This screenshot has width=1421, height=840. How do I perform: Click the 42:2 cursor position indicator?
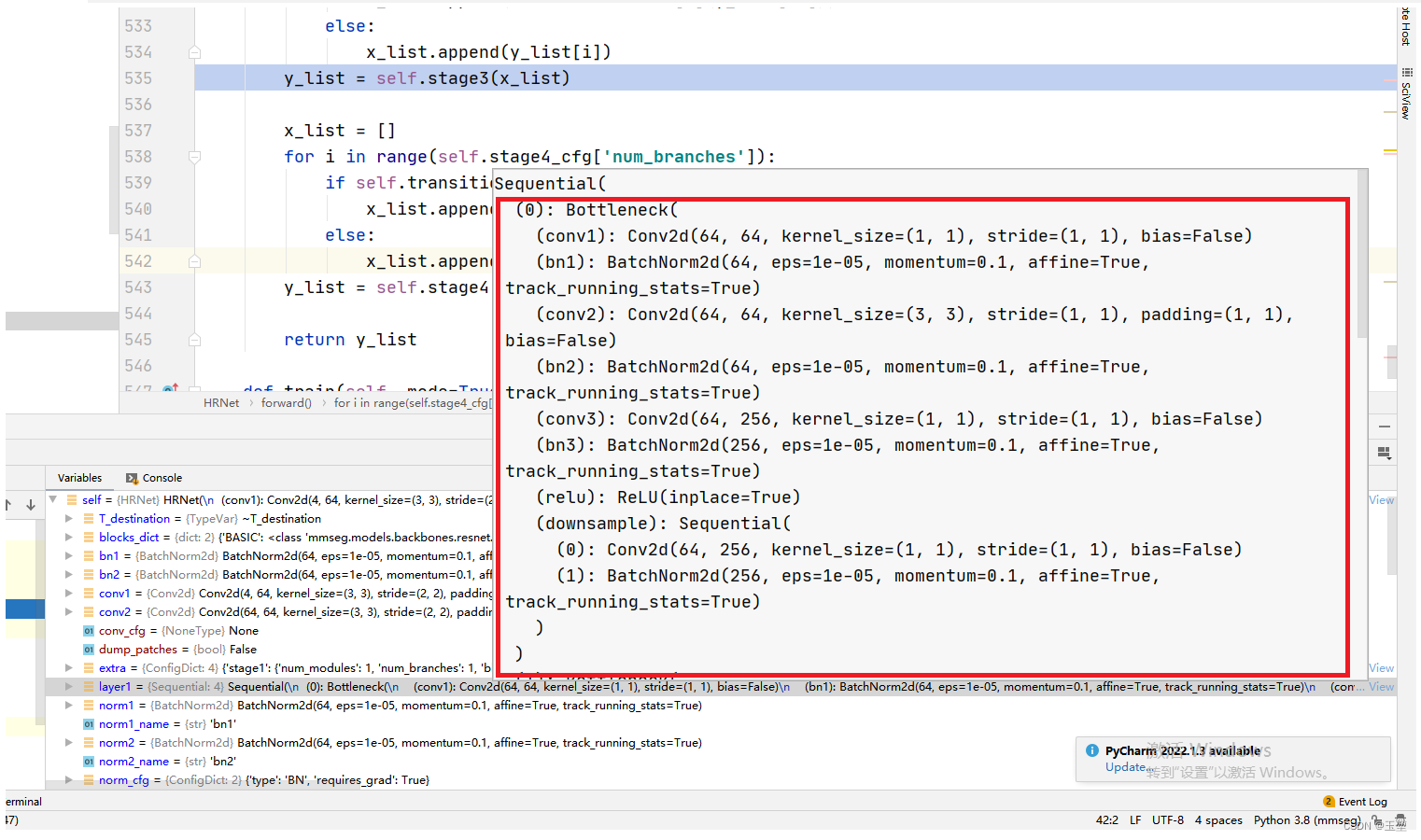[x=1106, y=820]
